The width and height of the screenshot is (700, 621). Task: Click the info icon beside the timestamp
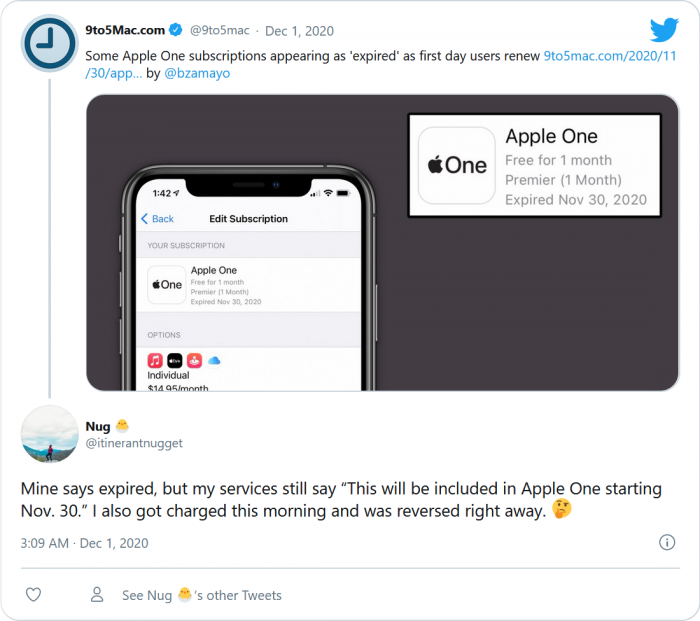click(667, 542)
